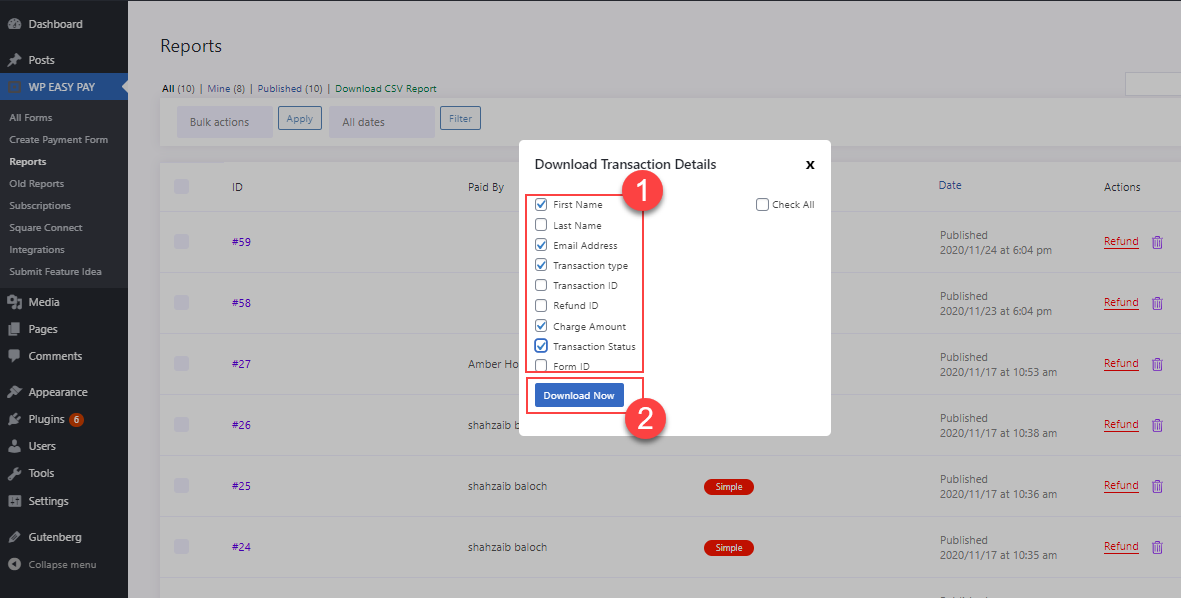The image size is (1181, 598).
Task: Open the WP EASY PAY plugin menu icon
Action: [13, 87]
